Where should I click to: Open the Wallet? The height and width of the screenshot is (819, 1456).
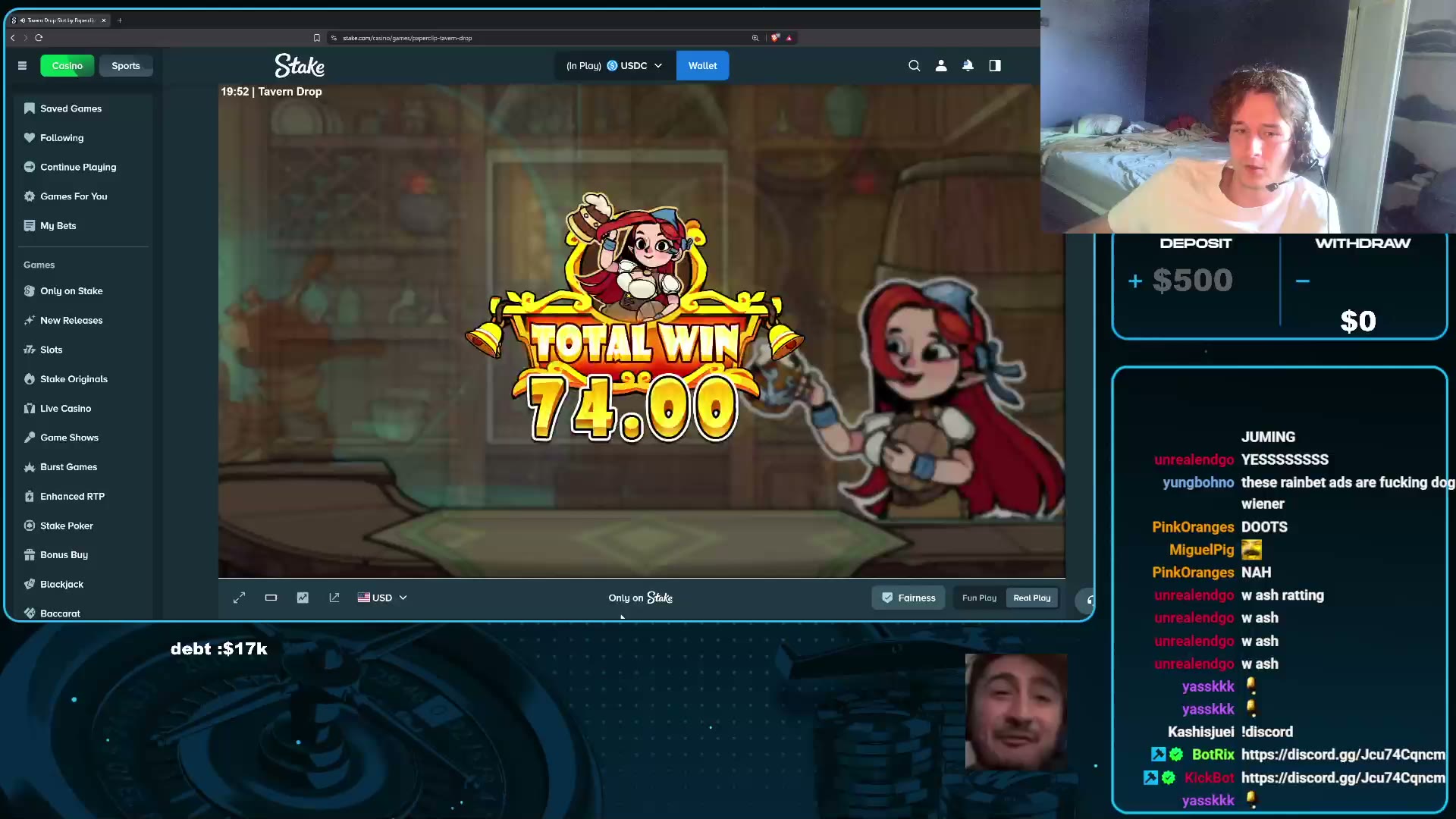[x=702, y=66]
